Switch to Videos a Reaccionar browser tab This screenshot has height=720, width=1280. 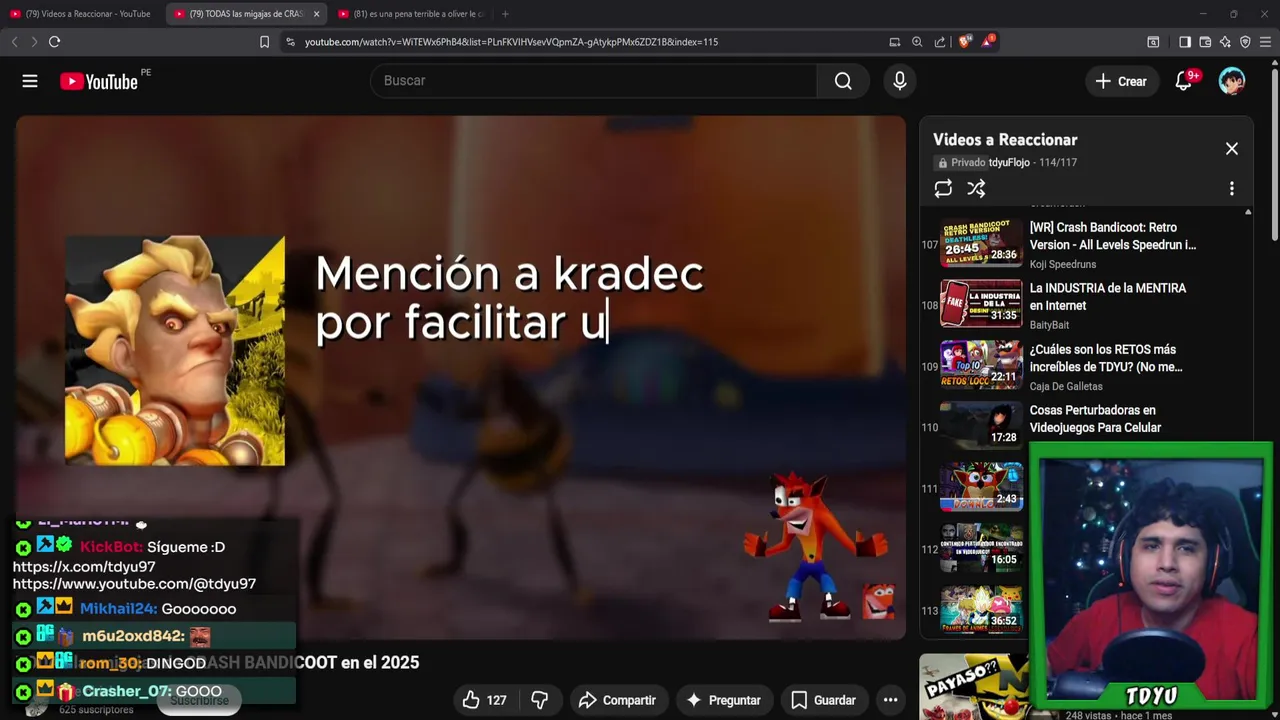(80, 14)
